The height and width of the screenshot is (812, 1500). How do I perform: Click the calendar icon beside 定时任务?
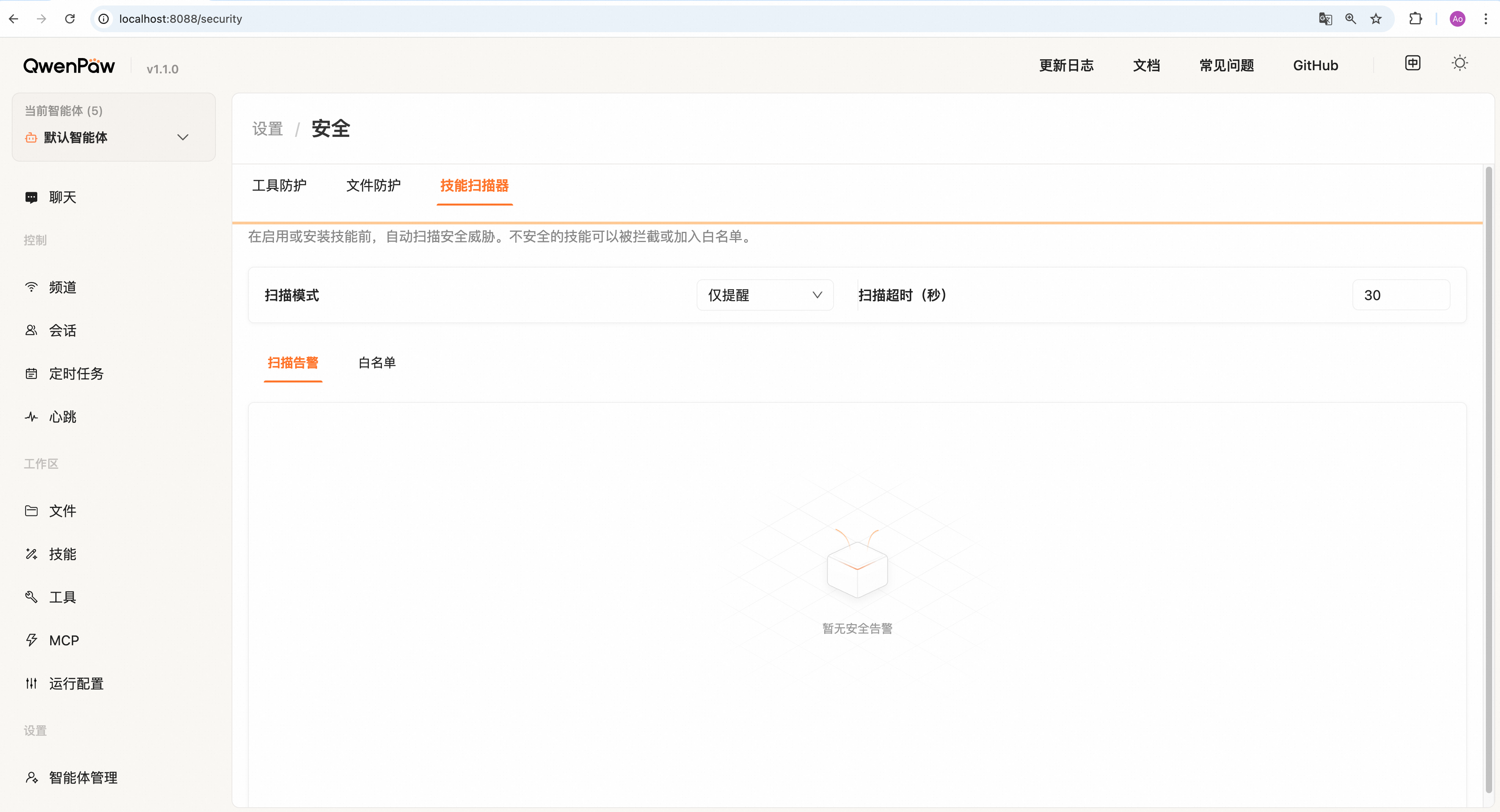click(x=31, y=373)
